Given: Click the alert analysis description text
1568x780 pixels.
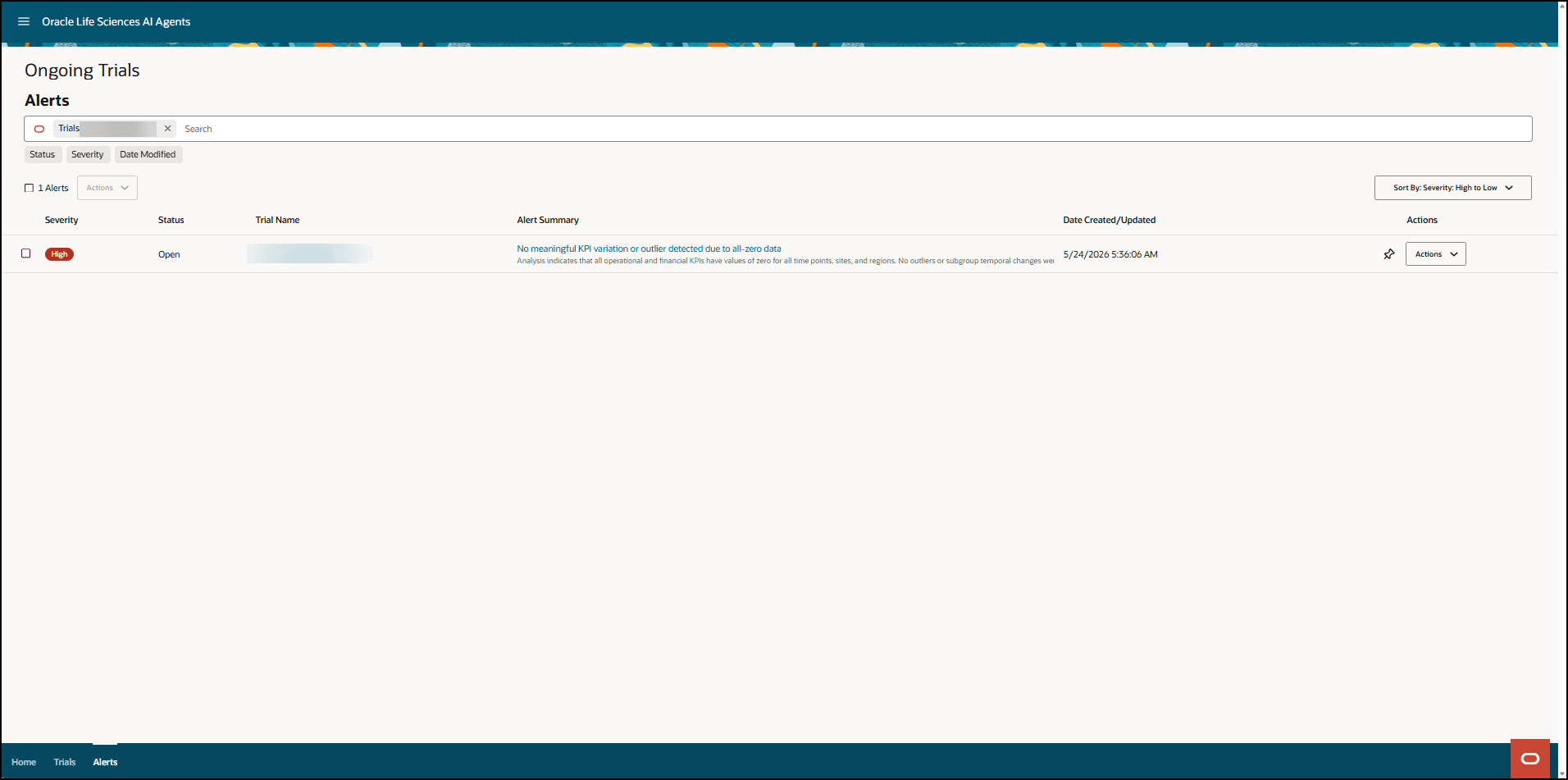Looking at the screenshot, I should point(785,261).
